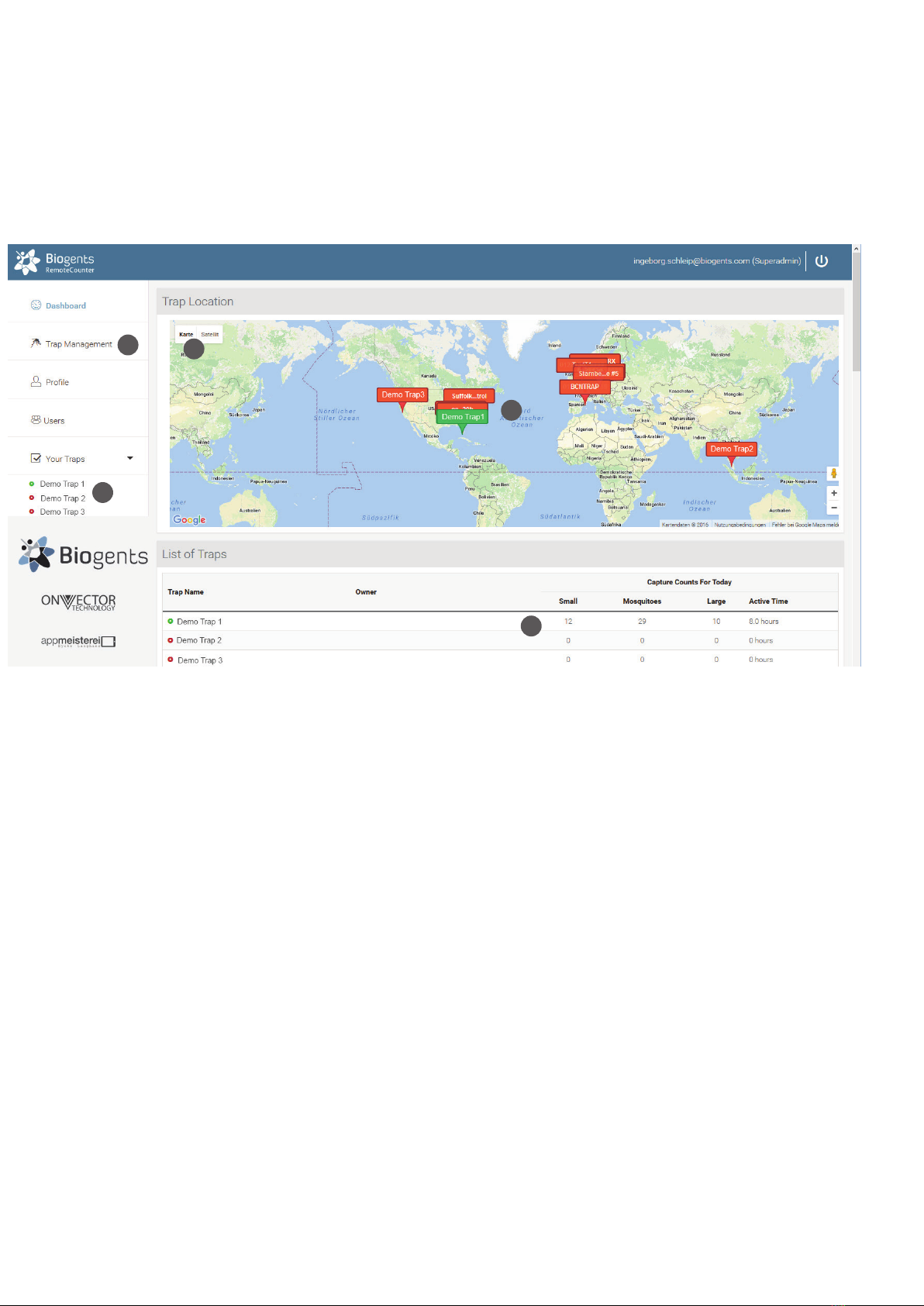Image resolution: width=924 pixels, height=1306 pixels.
Task: Select the Suffolk...trol map marker
Action: pyautogui.click(x=469, y=396)
